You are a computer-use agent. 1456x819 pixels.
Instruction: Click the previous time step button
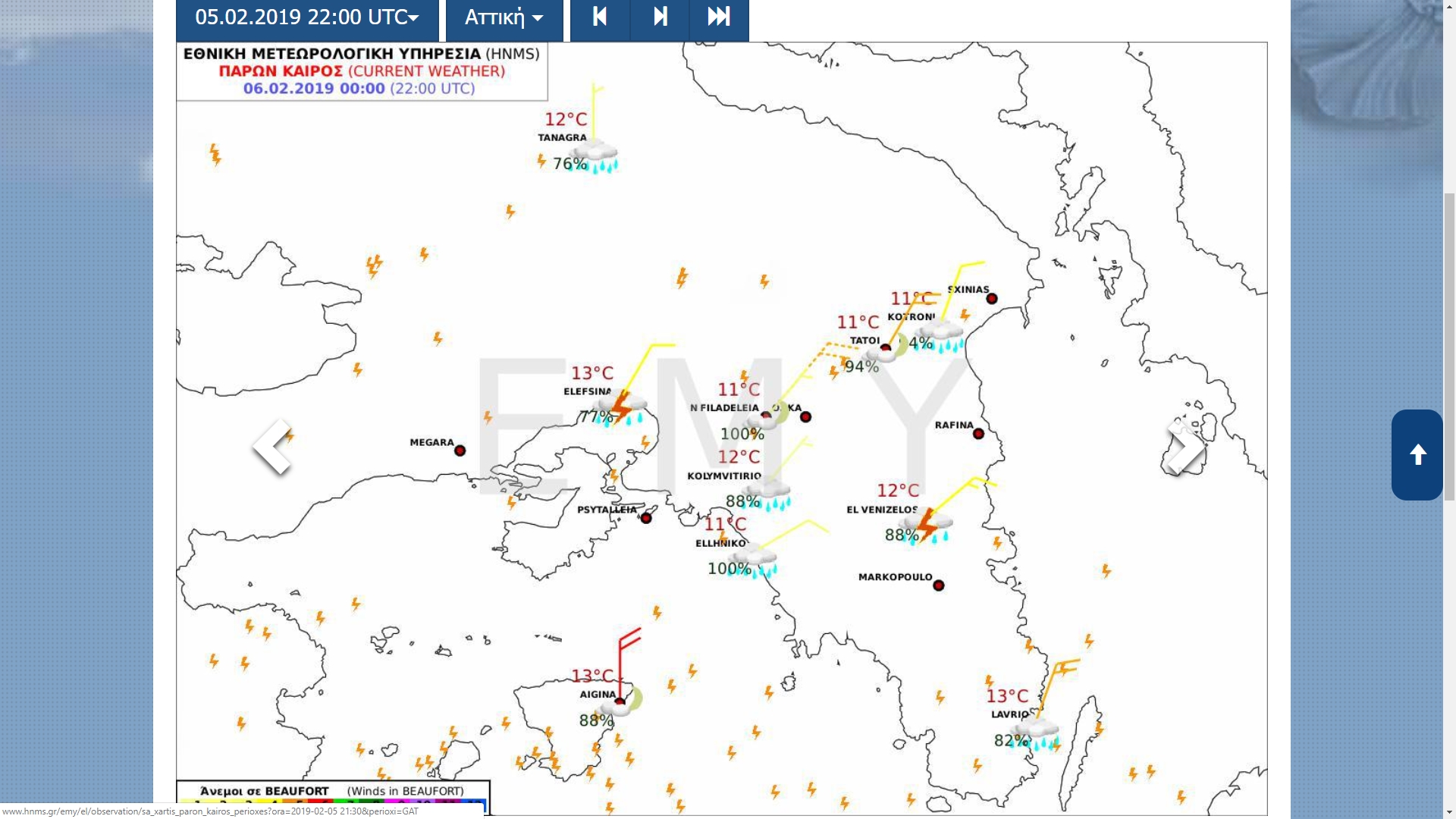point(600,18)
